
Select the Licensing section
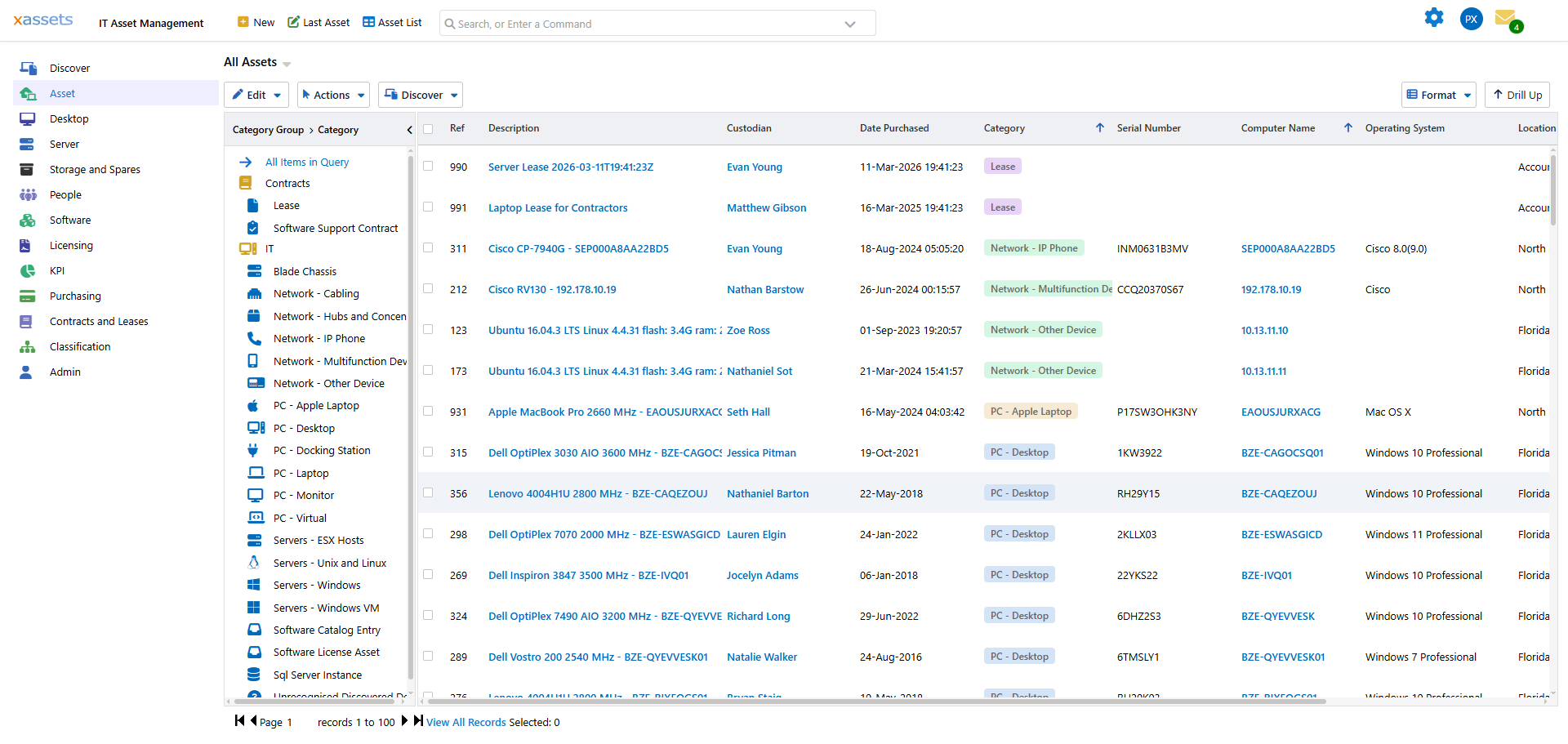coord(72,245)
